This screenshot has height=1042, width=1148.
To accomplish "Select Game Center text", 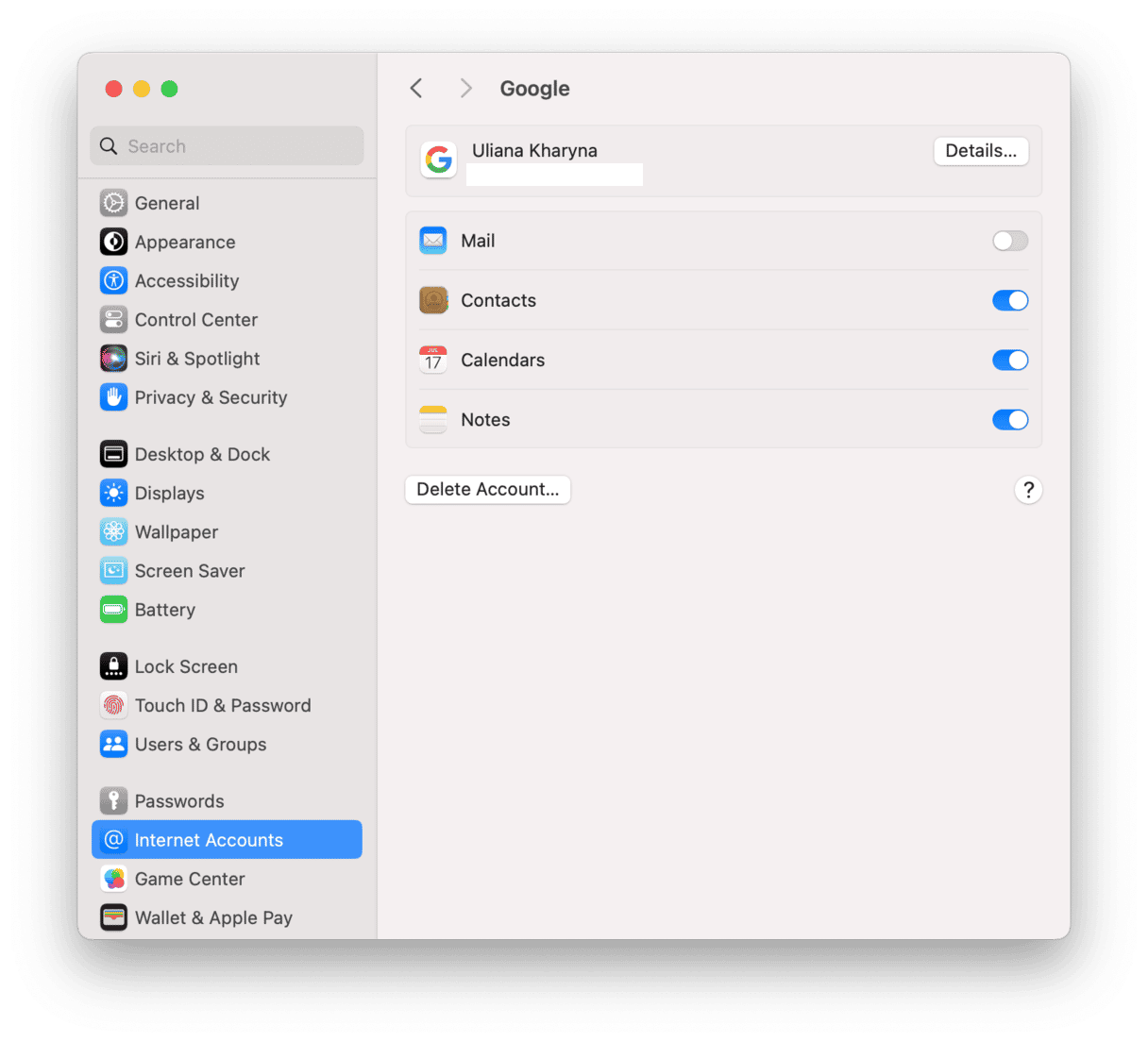I will [190, 878].
